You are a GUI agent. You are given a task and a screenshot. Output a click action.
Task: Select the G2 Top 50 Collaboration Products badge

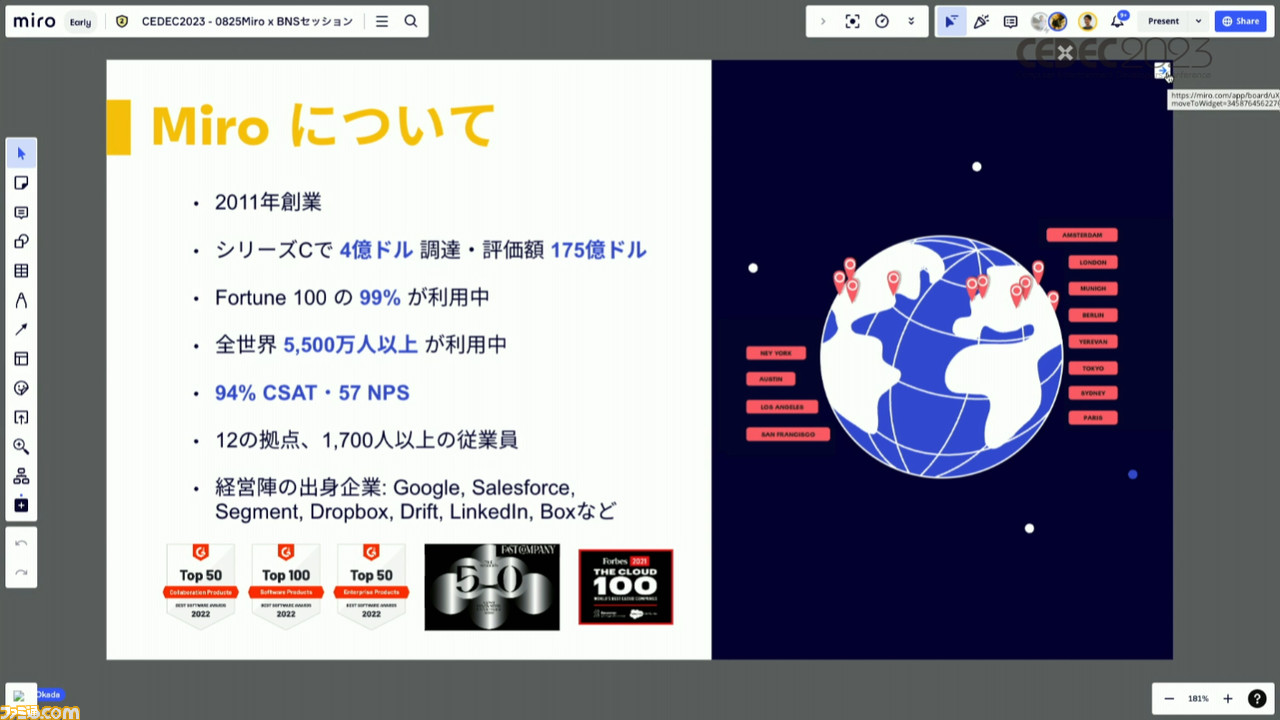(x=200, y=587)
